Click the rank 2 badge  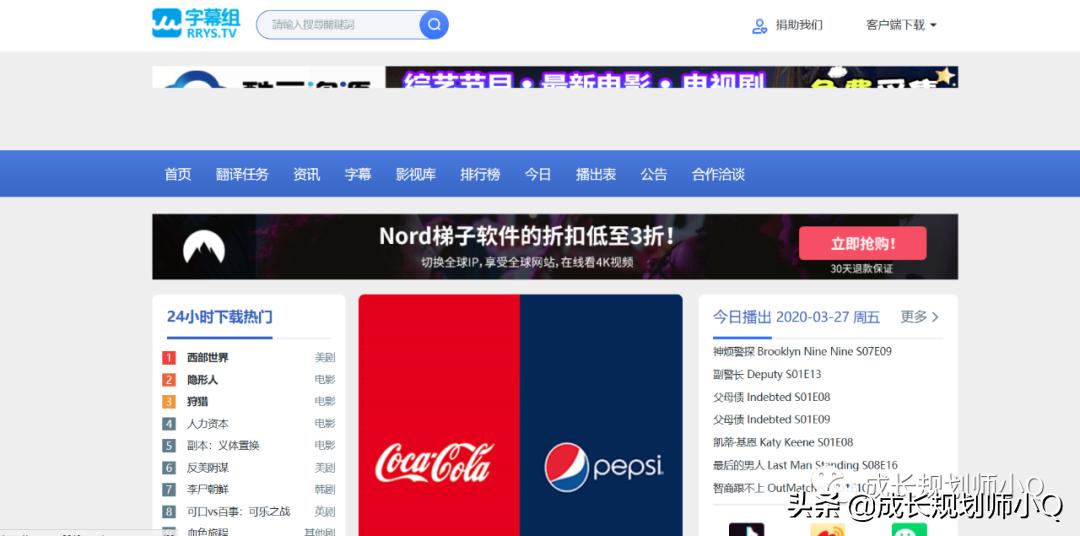click(x=169, y=380)
